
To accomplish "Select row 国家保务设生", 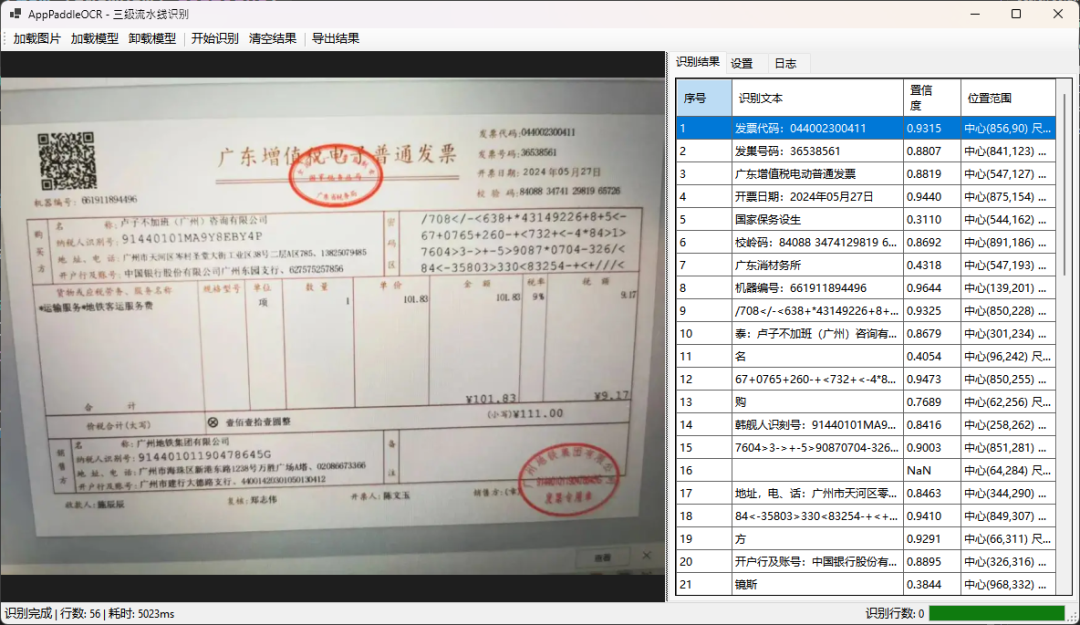I will [x=865, y=219].
